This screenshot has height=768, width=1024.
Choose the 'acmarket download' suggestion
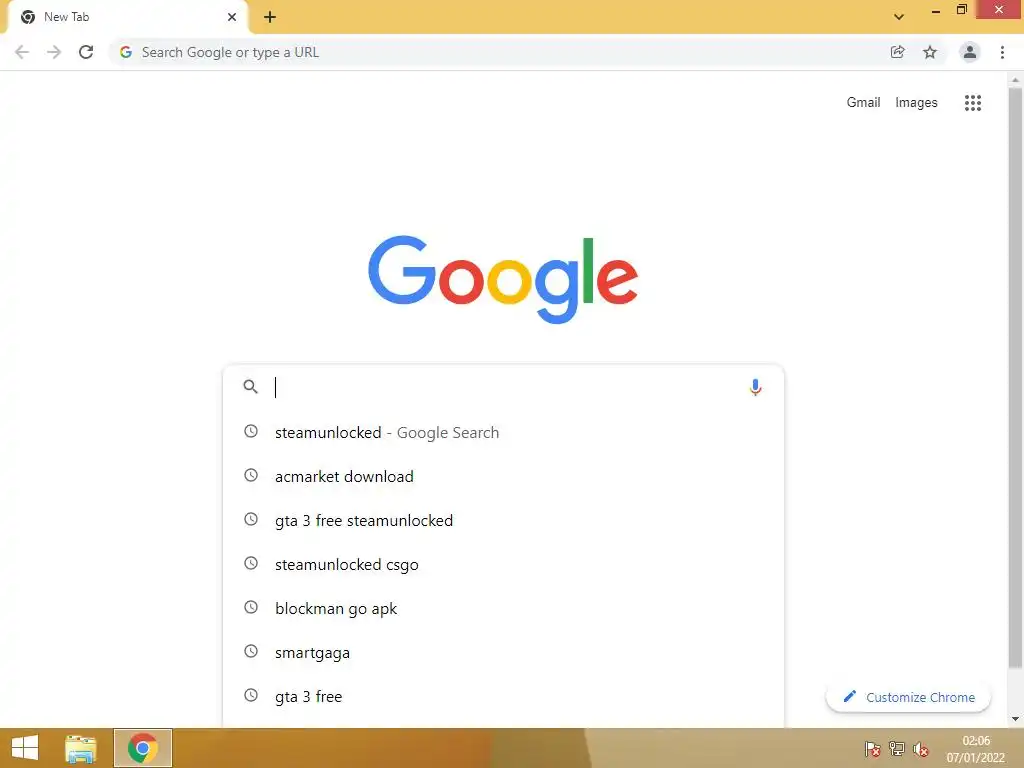pyautogui.click(x=503, y=476)
